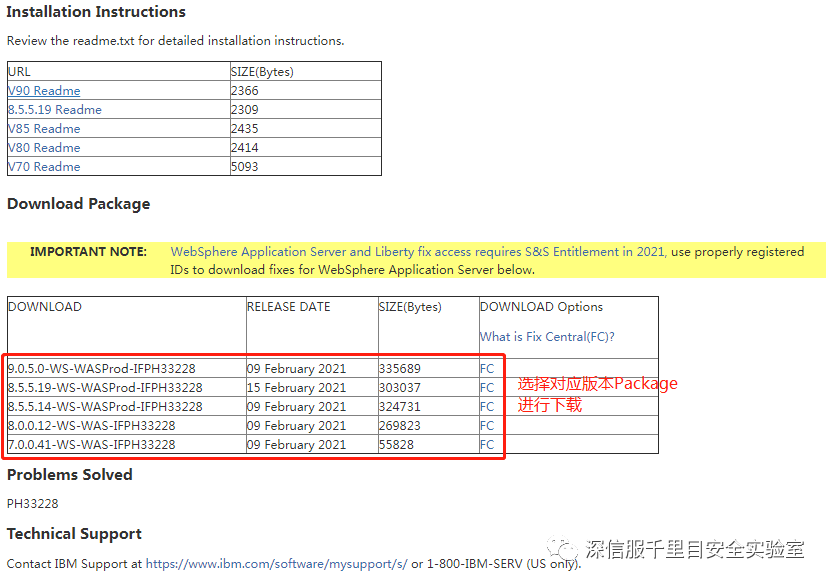This screenshot has height=585, width=831.
Task: Click the 'Review the readme.txt' instruction sentence
Action: point(175,41)
